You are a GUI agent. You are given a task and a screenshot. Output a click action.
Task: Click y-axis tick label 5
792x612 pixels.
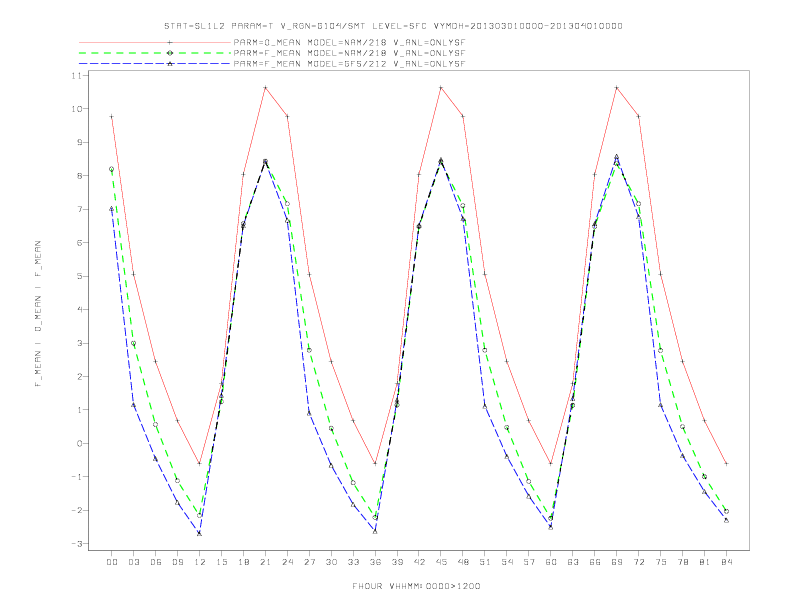click(79, 276)
